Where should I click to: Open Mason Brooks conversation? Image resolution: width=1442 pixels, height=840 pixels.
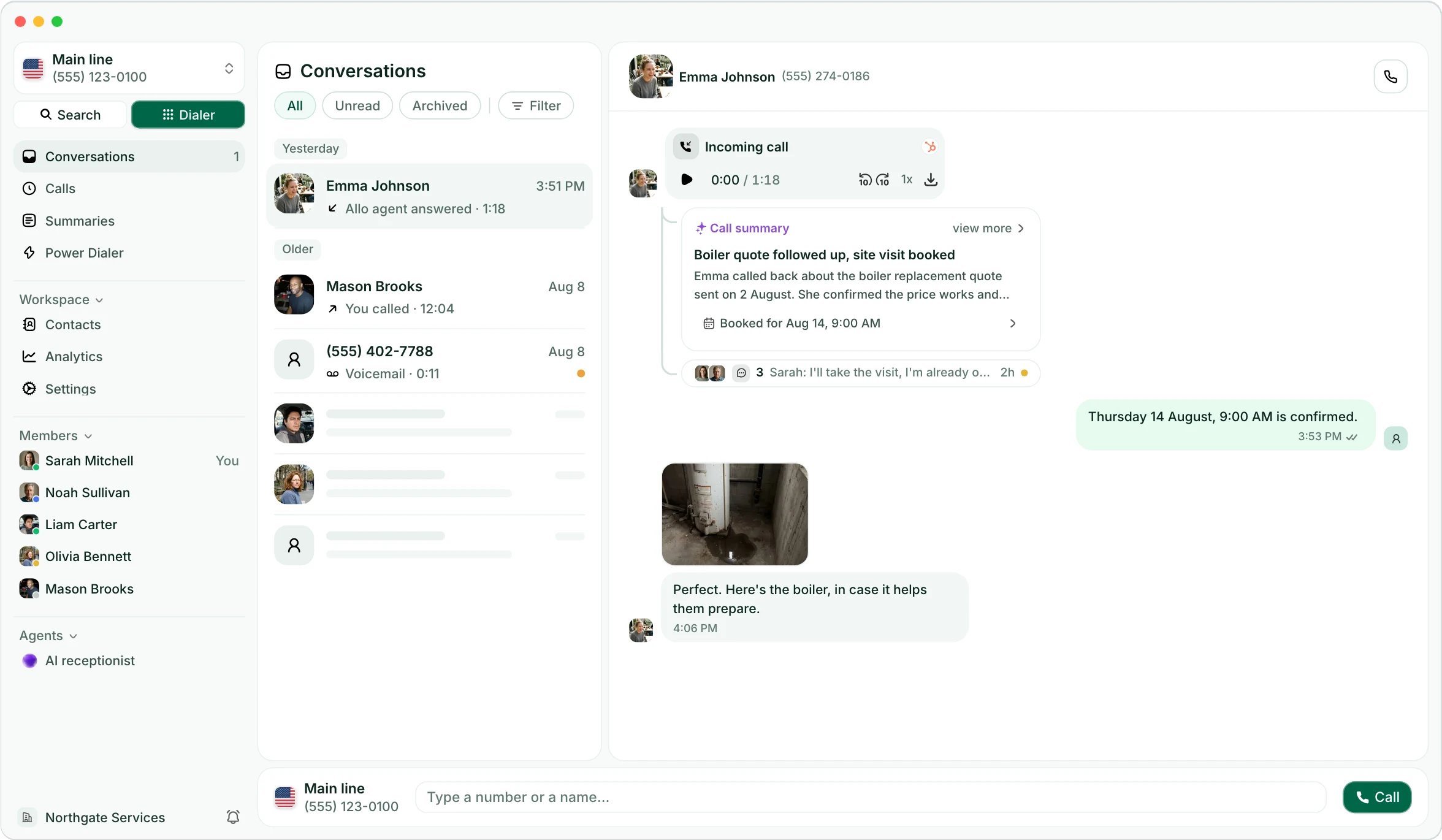click(429, 297)
